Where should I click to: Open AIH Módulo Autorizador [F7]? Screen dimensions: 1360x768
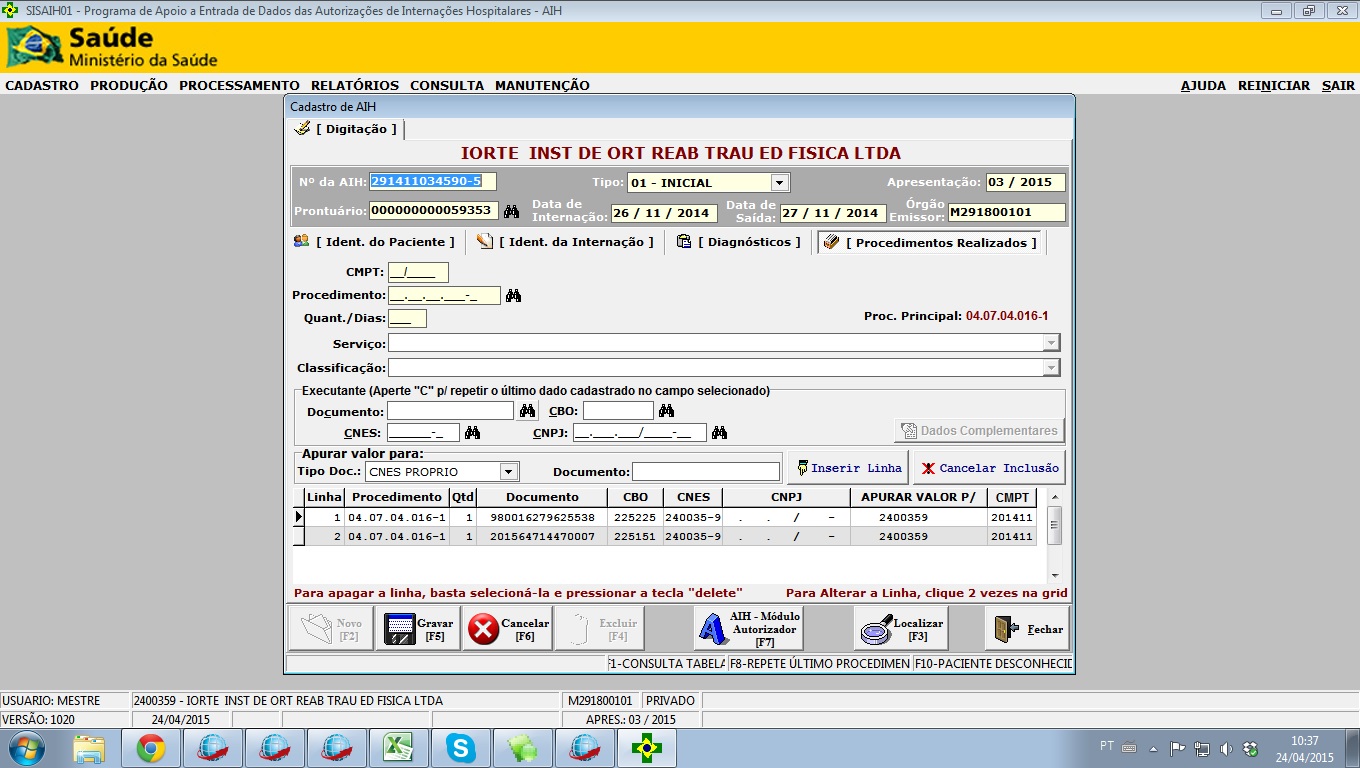(748, 629)
